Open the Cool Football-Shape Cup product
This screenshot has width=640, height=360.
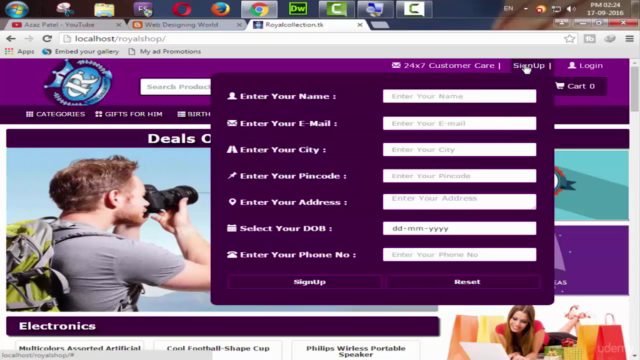(218, 349)
